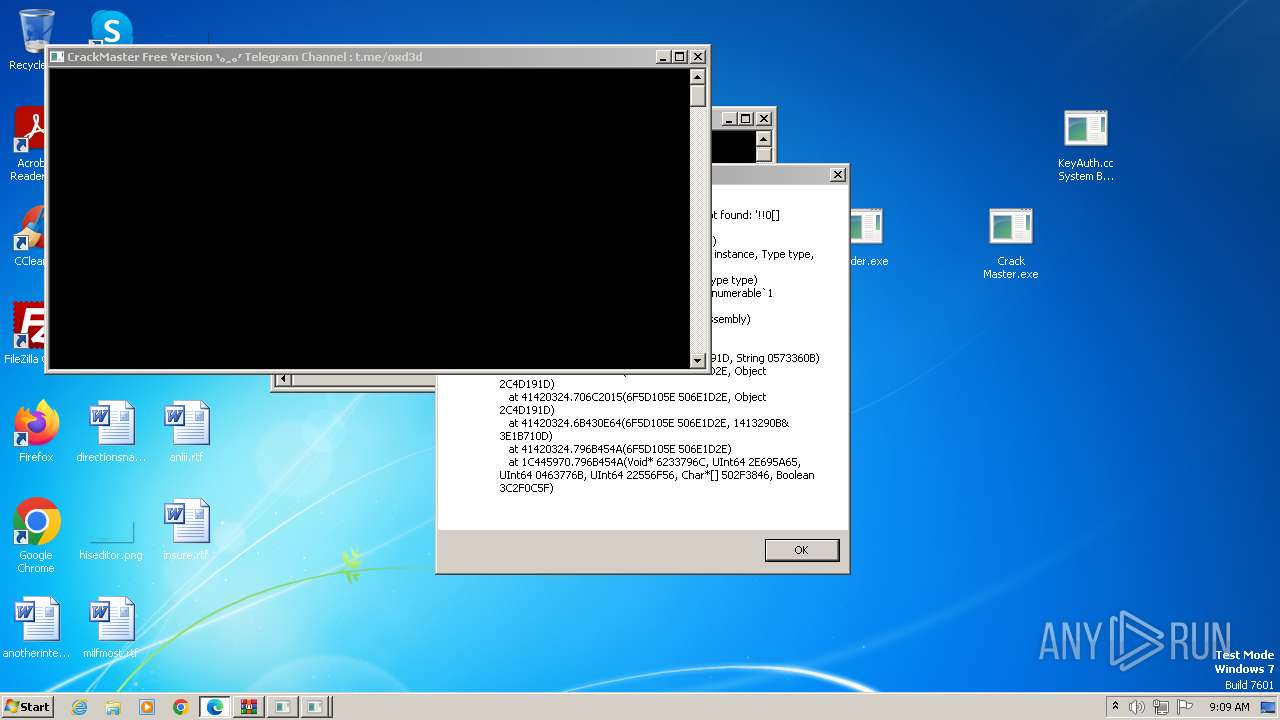The height and width of the screenshot is (720, 1280).
Task: Click the Show desktop button
Action: click(1268, 707)
